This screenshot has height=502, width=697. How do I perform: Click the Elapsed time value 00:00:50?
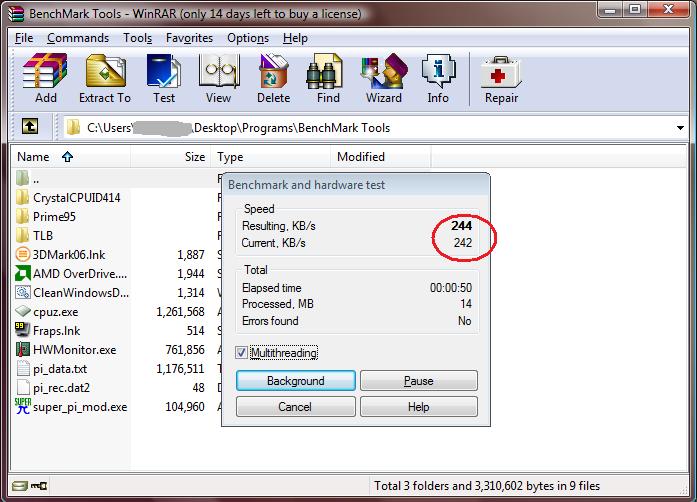(451, 288)
